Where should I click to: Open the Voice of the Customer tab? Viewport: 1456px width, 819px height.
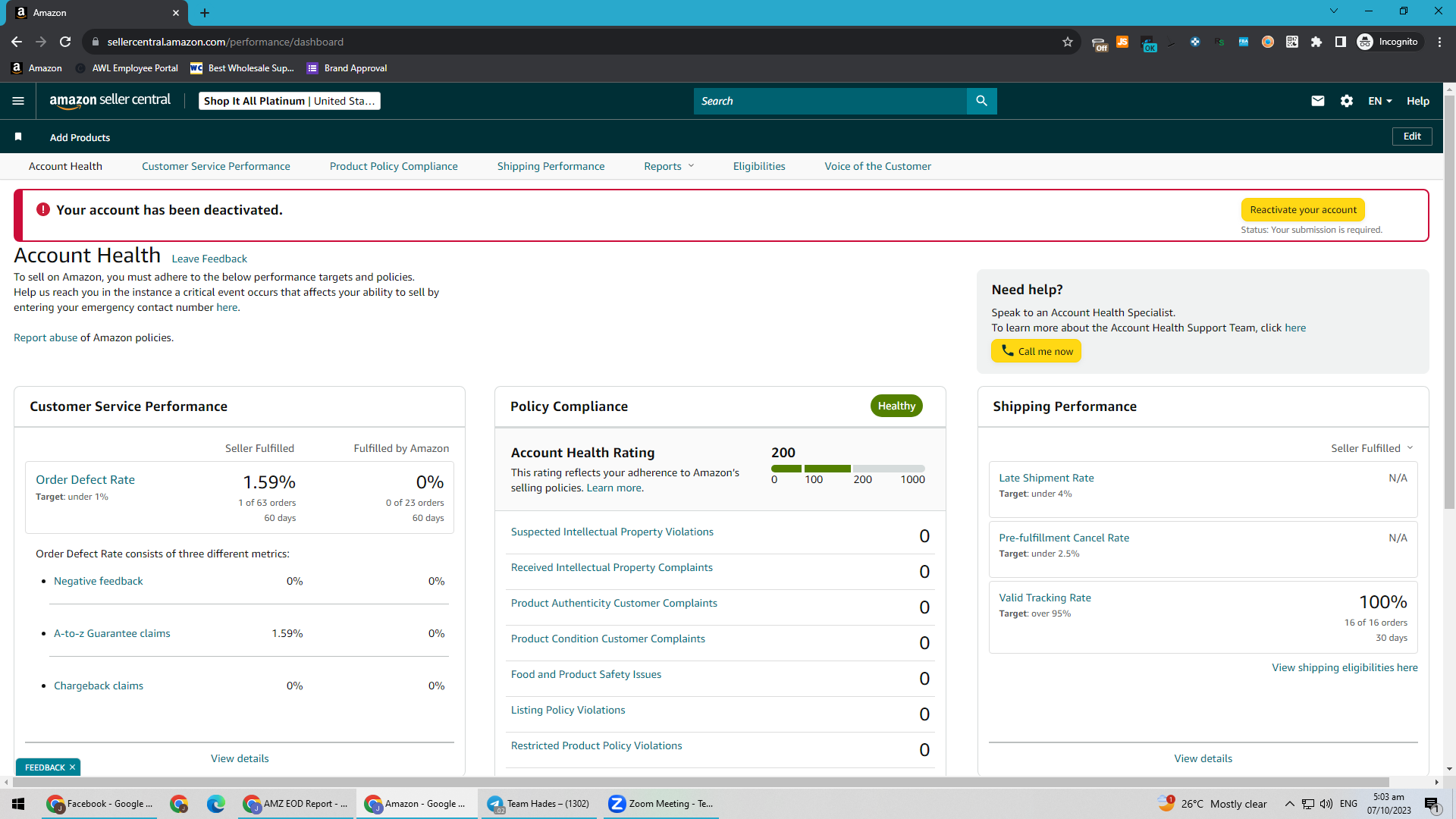click(877, 166)
